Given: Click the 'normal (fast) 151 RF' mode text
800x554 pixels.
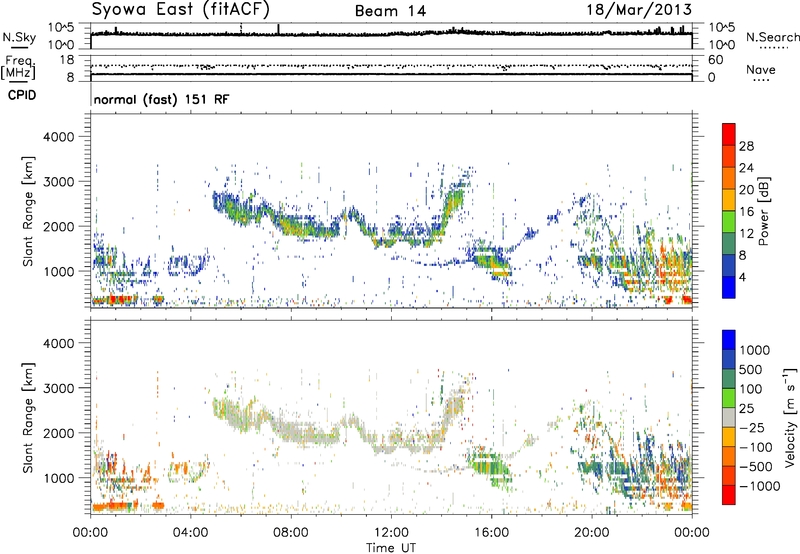Looking at the screenshot, I should [x=162, y=99].
